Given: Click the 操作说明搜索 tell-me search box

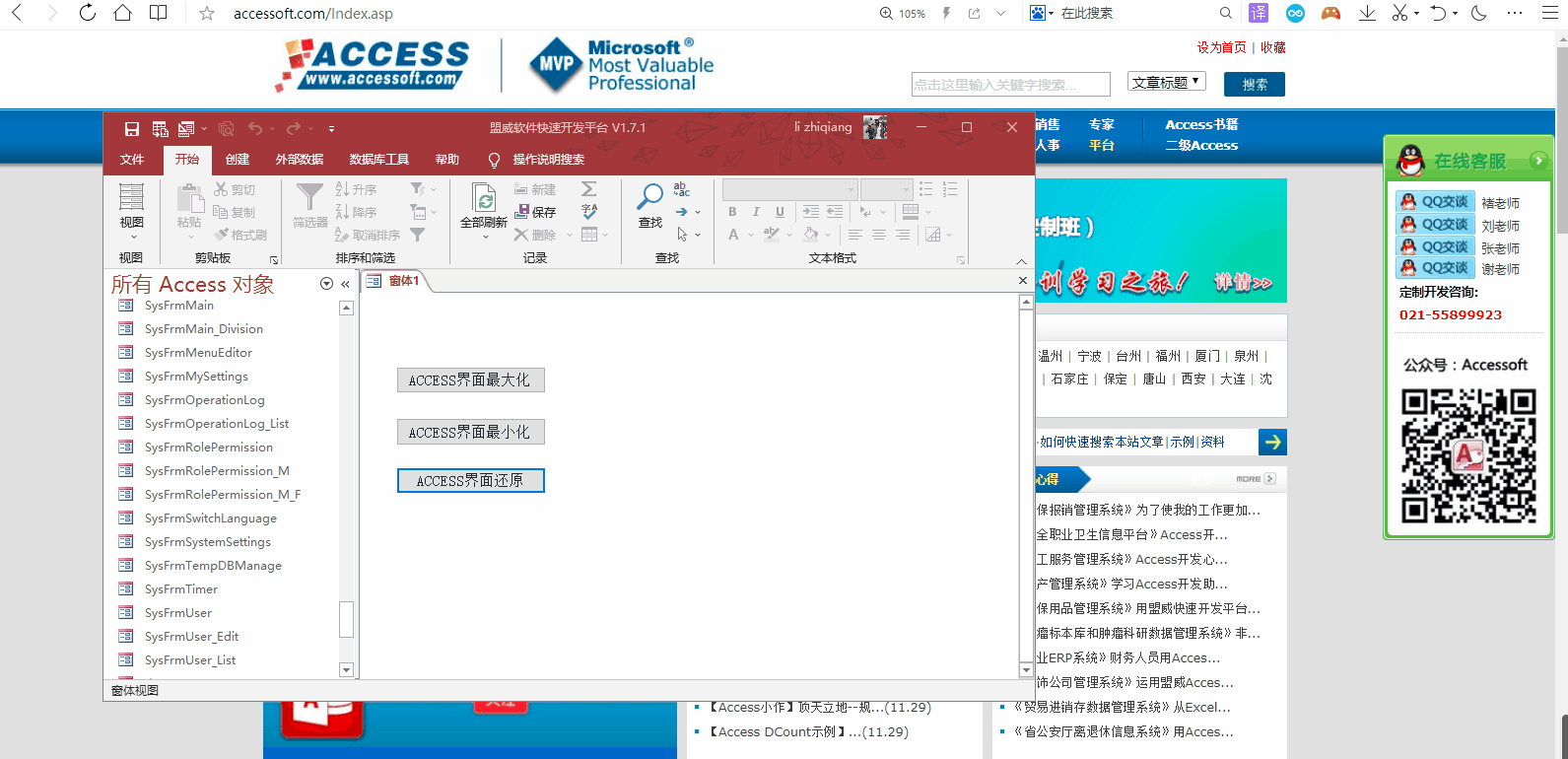Looking at the screenshot, I should click(537, 160).
